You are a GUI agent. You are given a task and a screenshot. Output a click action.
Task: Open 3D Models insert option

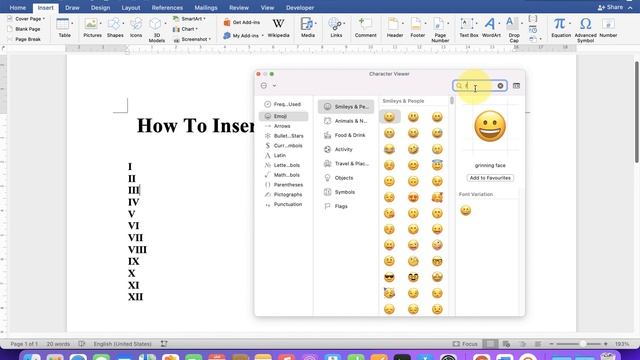(x=157, y=29)
